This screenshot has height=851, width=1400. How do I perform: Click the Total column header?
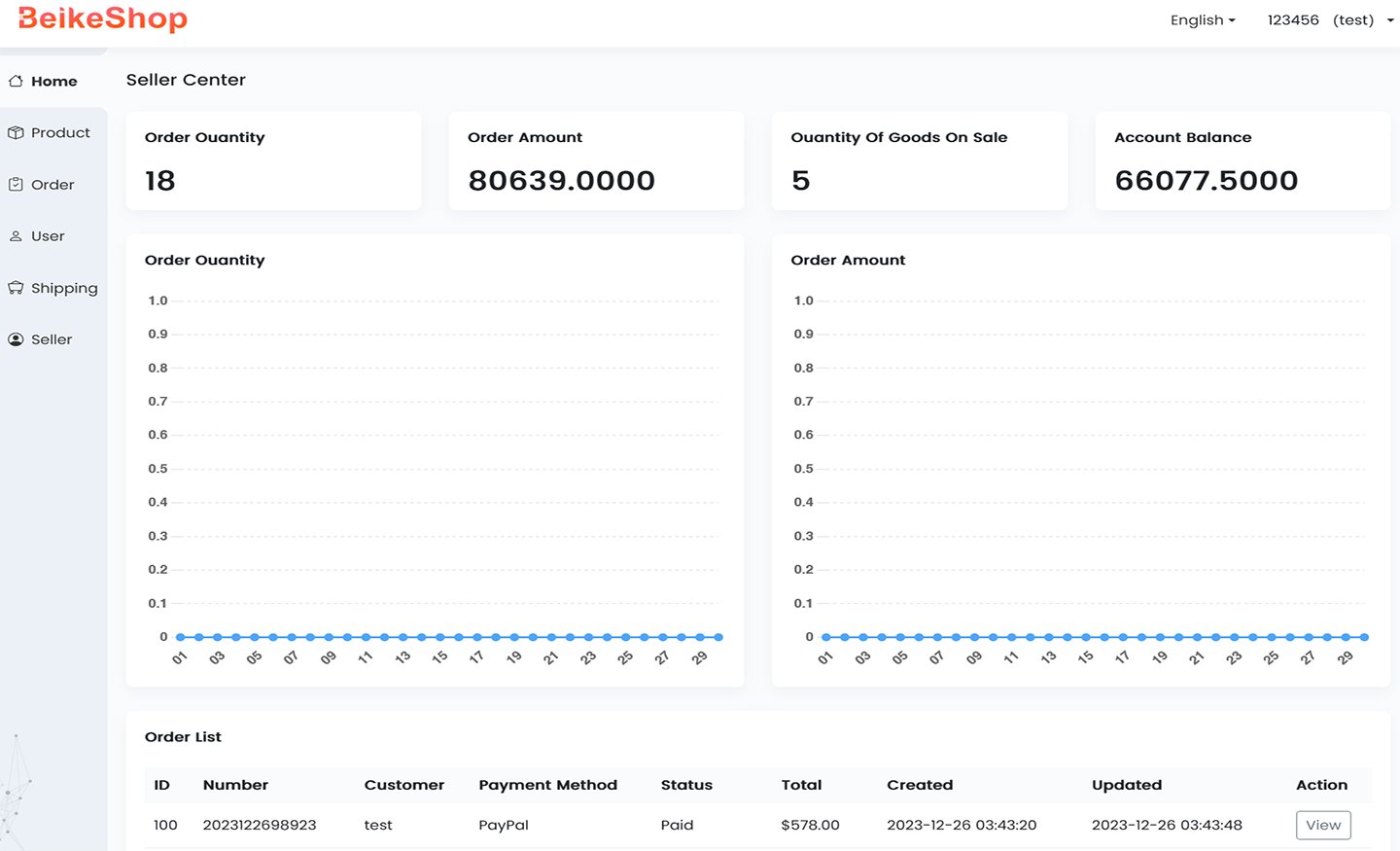coord(801,785)
